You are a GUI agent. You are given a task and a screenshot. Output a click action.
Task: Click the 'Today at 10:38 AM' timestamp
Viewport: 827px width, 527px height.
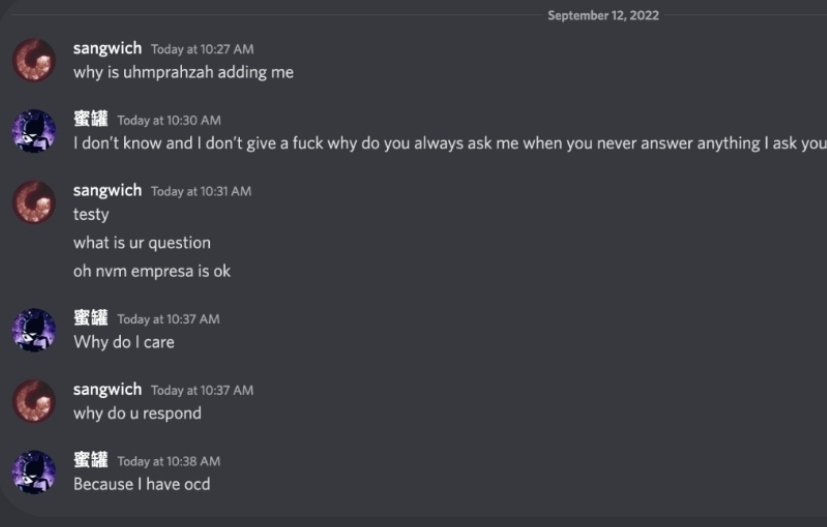(168, 461)
